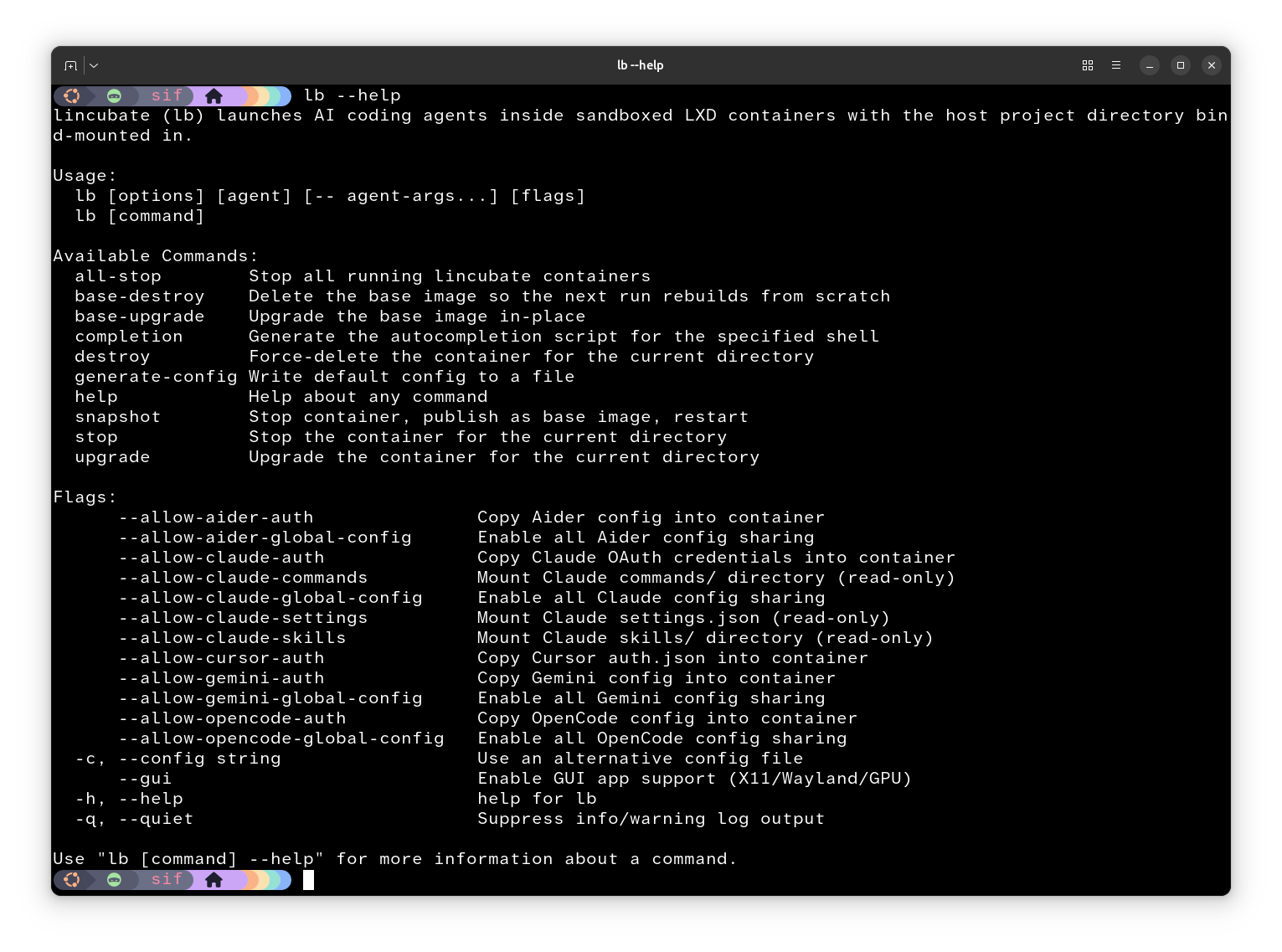Click the home icon in top prompt

(214, 95)
